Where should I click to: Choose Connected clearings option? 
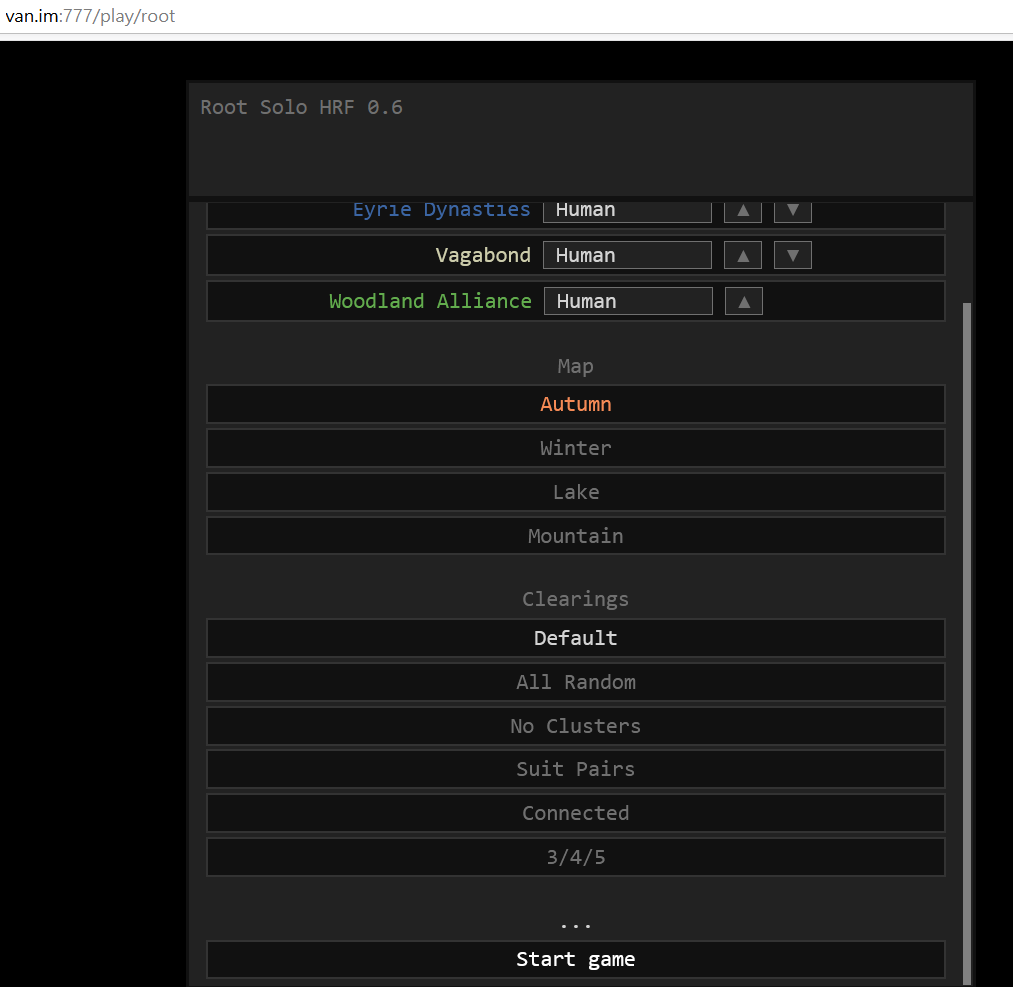coord(576,813)
